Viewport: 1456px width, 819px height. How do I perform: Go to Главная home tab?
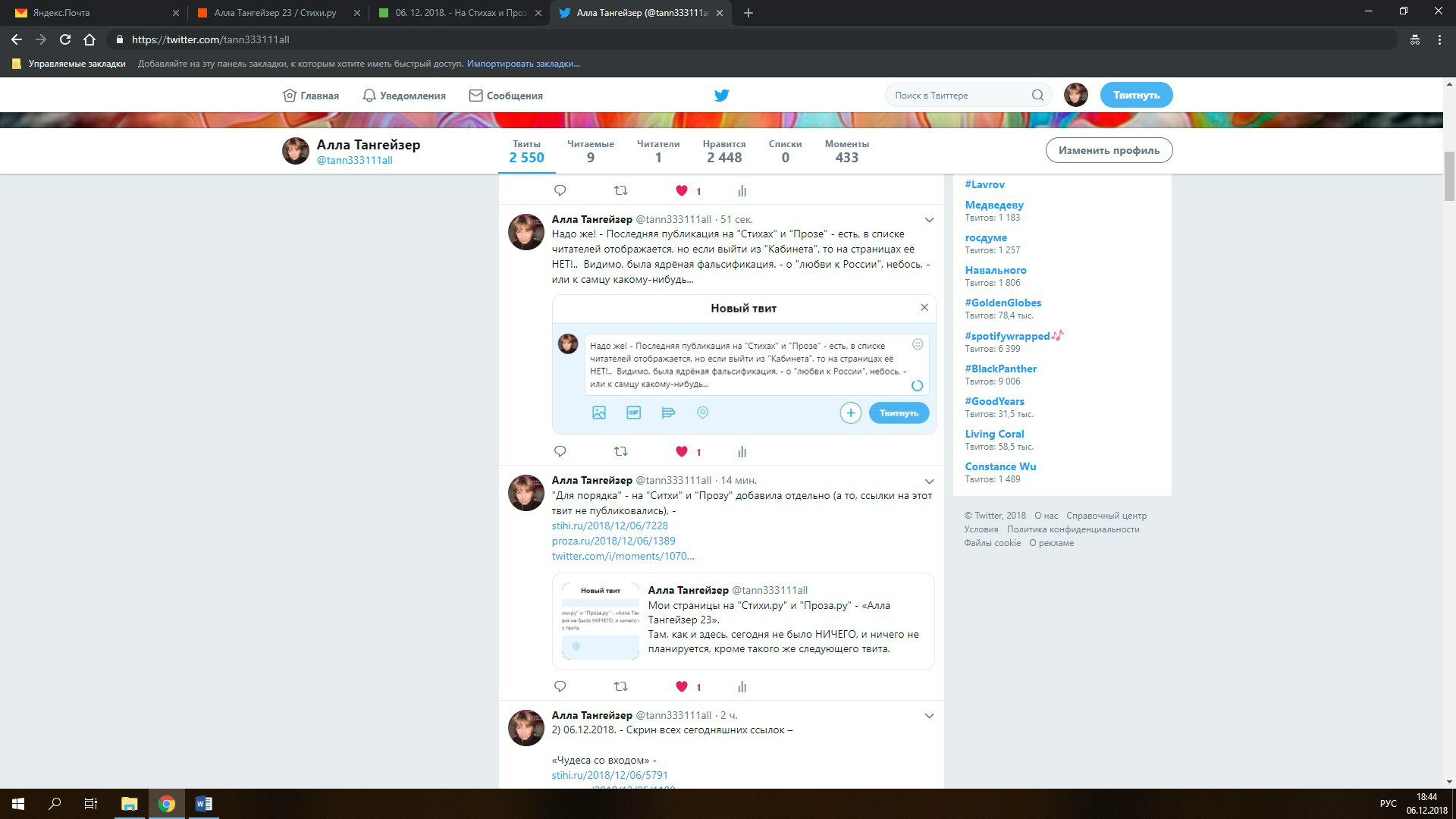311,96
